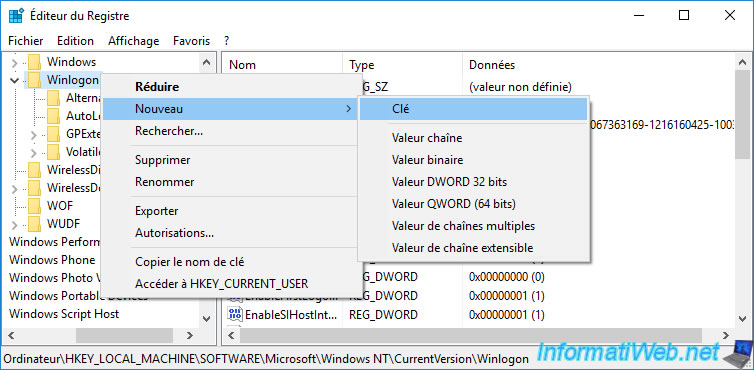754x370 pixels.
Task: Click the WOF folder icon
Action: tap(35, 206)
